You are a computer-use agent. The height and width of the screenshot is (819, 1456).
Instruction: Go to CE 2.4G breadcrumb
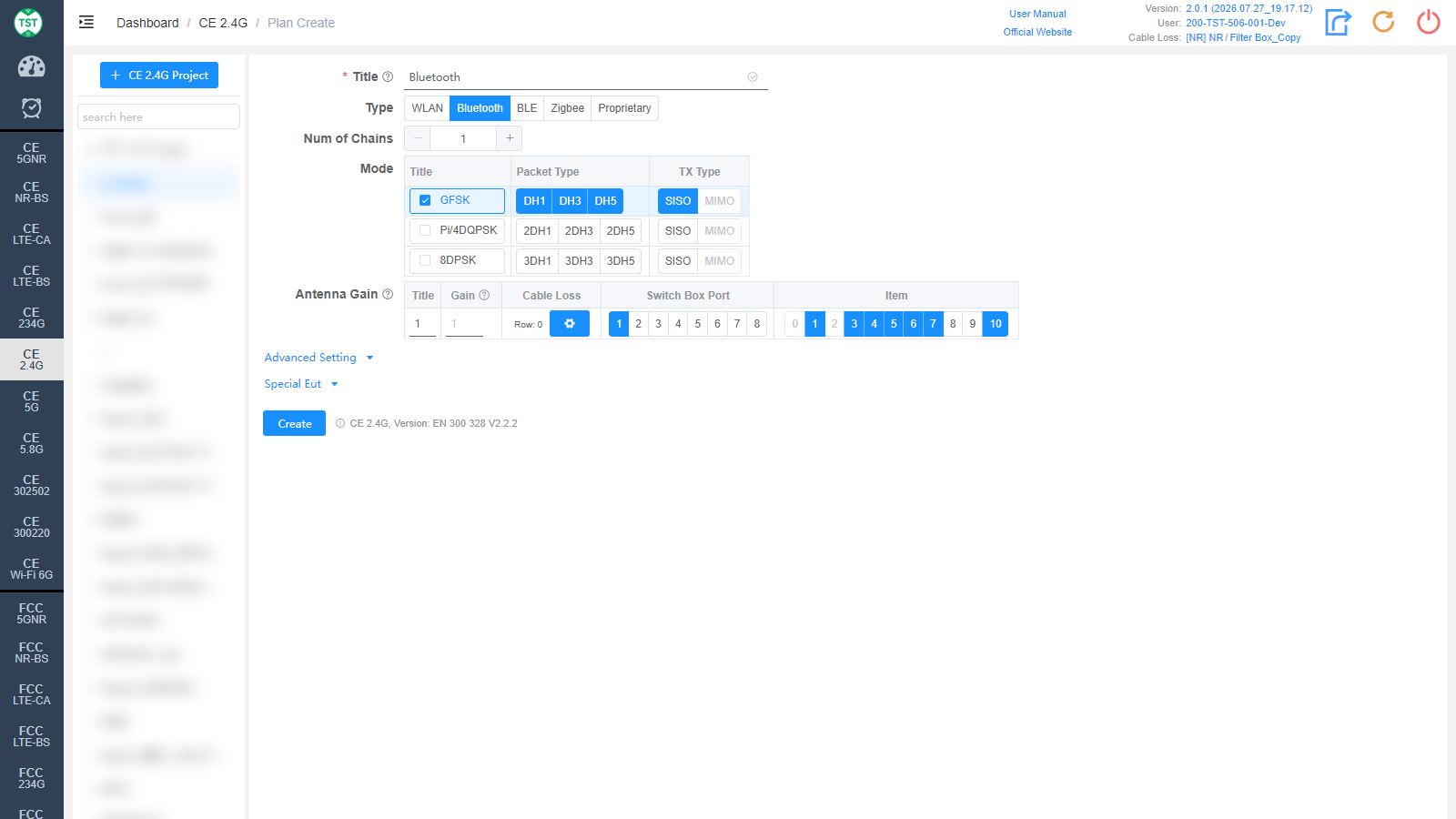(223, 23)
